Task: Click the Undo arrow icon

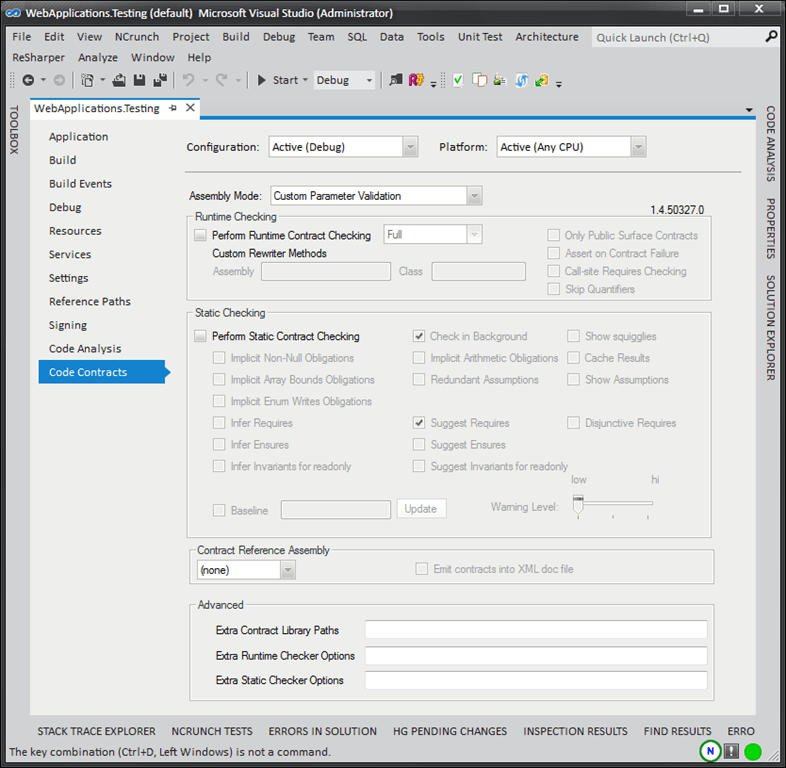Action: 188,80
